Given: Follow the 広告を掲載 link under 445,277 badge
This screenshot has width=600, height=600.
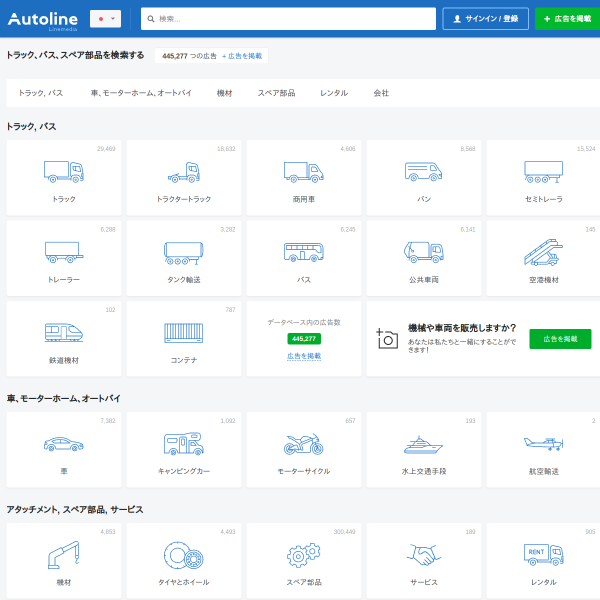Looking at the screenshot, I should 304,356.
